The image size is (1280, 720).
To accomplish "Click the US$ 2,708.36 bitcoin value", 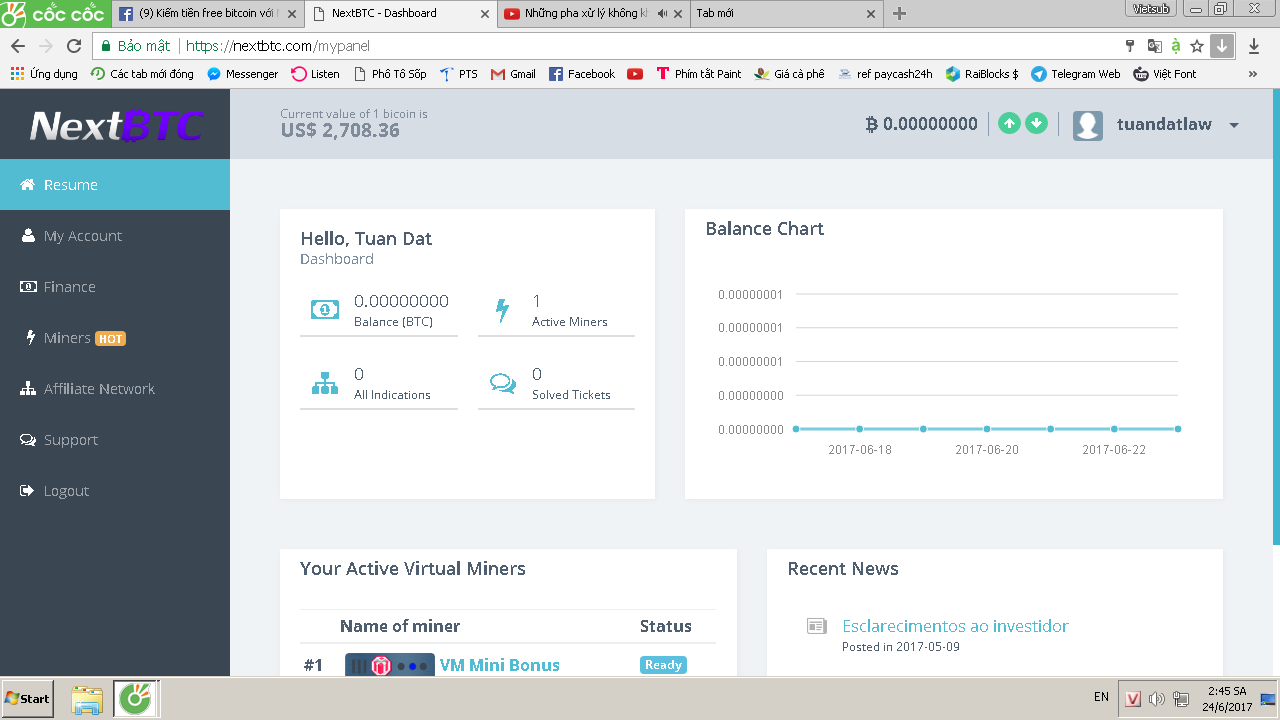I will click(340, 130).
